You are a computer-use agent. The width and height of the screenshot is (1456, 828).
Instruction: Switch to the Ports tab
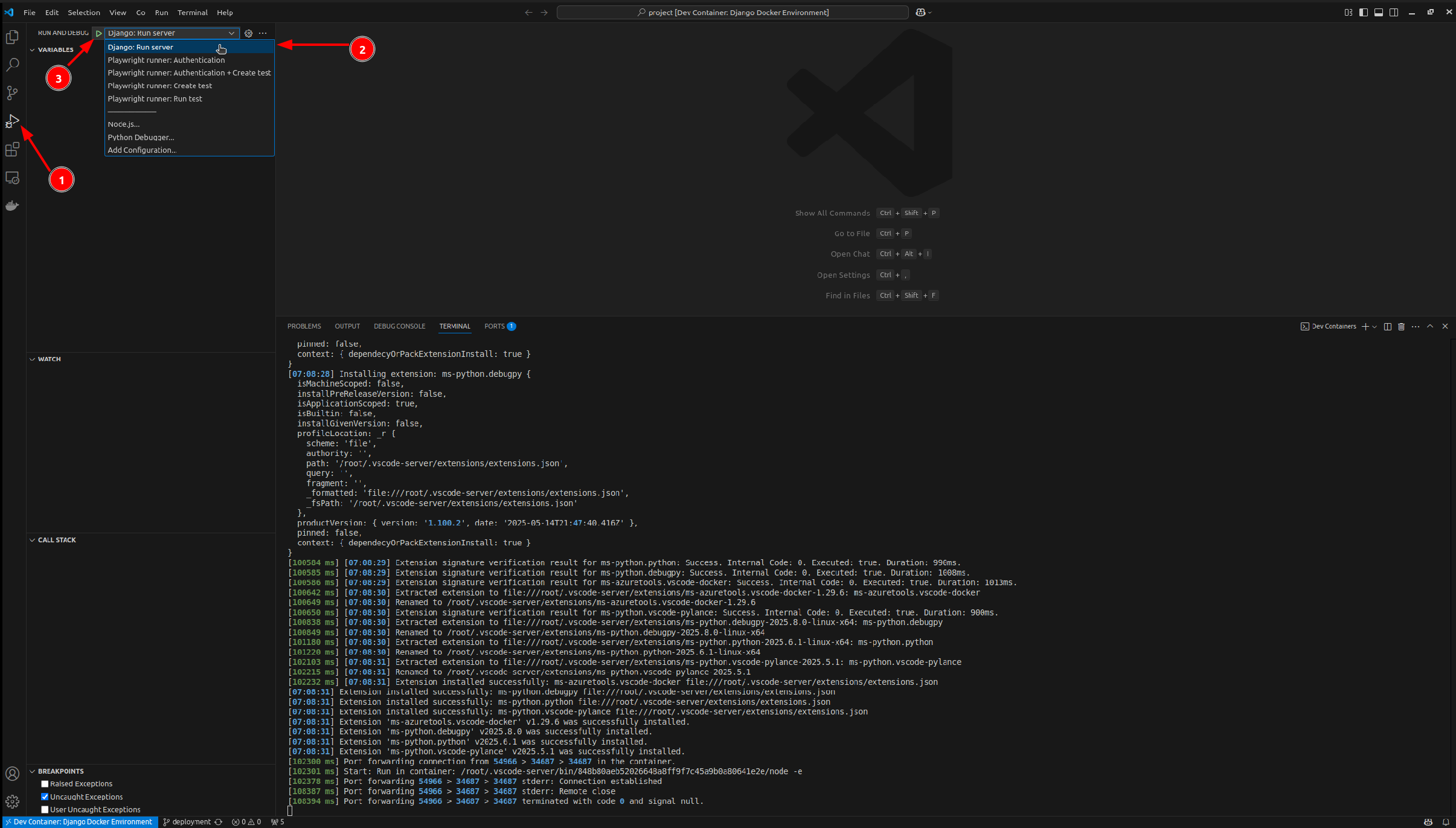tap(500, 327)
